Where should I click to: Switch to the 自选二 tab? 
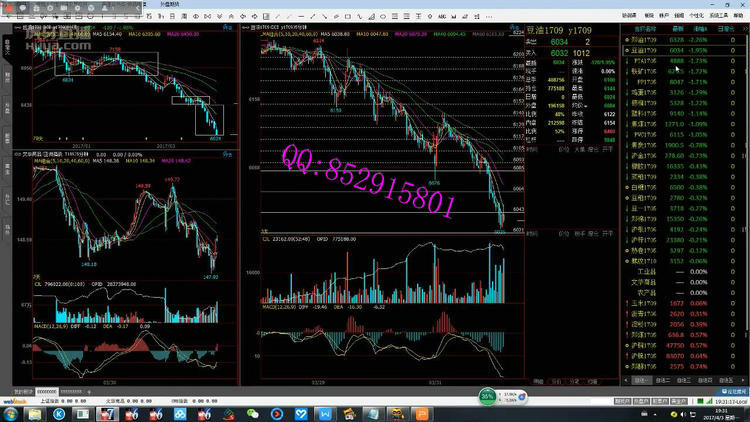click(662, 380)
